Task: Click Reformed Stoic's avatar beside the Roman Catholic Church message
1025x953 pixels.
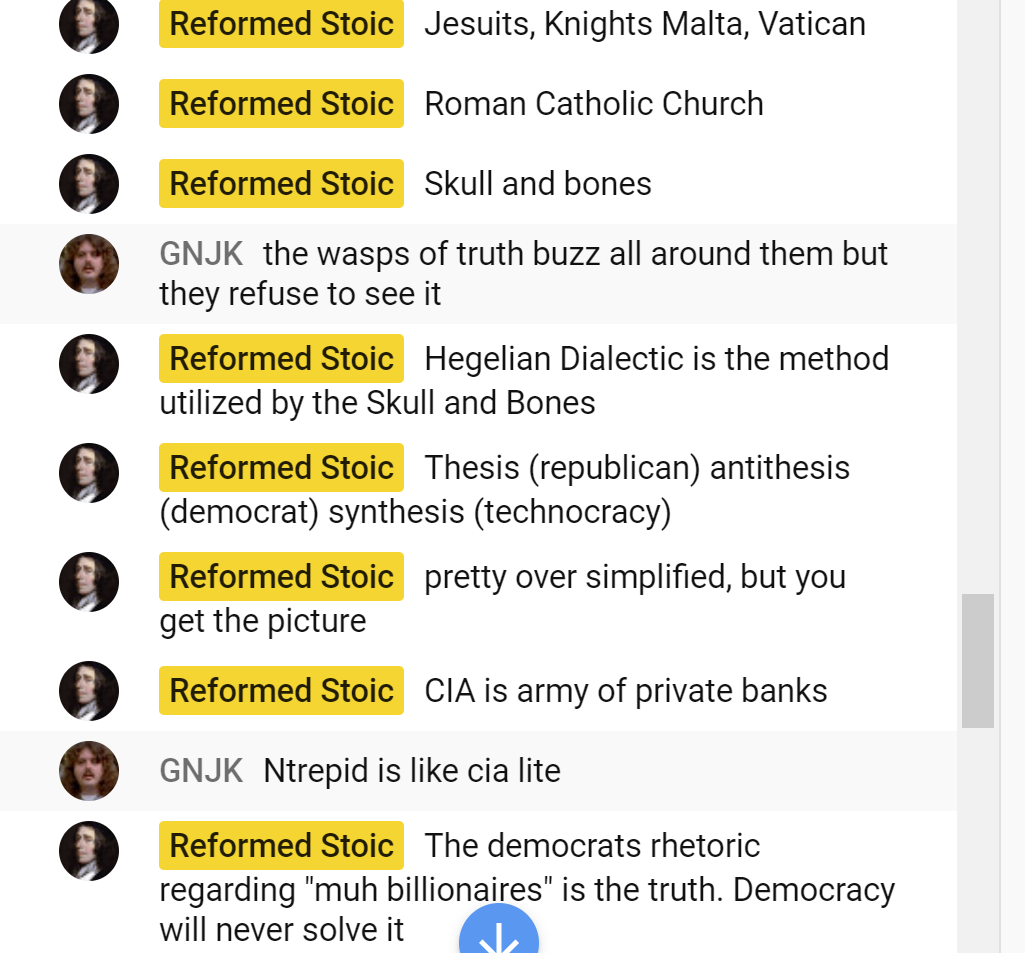Action: click(x=89, y=104)
